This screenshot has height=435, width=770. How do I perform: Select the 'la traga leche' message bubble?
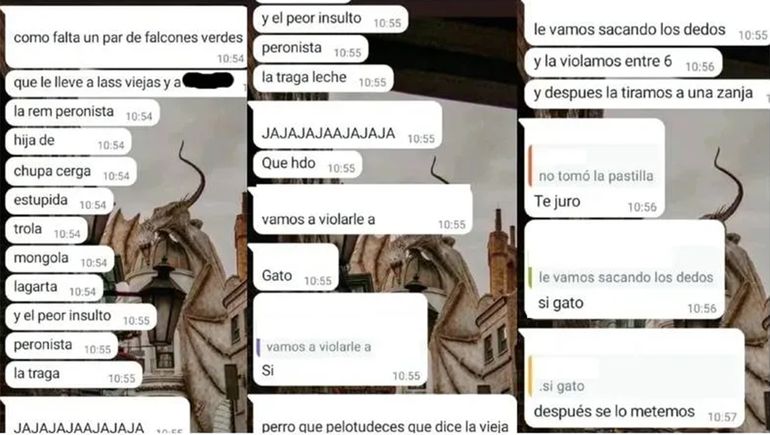click(x=323, y=78)
